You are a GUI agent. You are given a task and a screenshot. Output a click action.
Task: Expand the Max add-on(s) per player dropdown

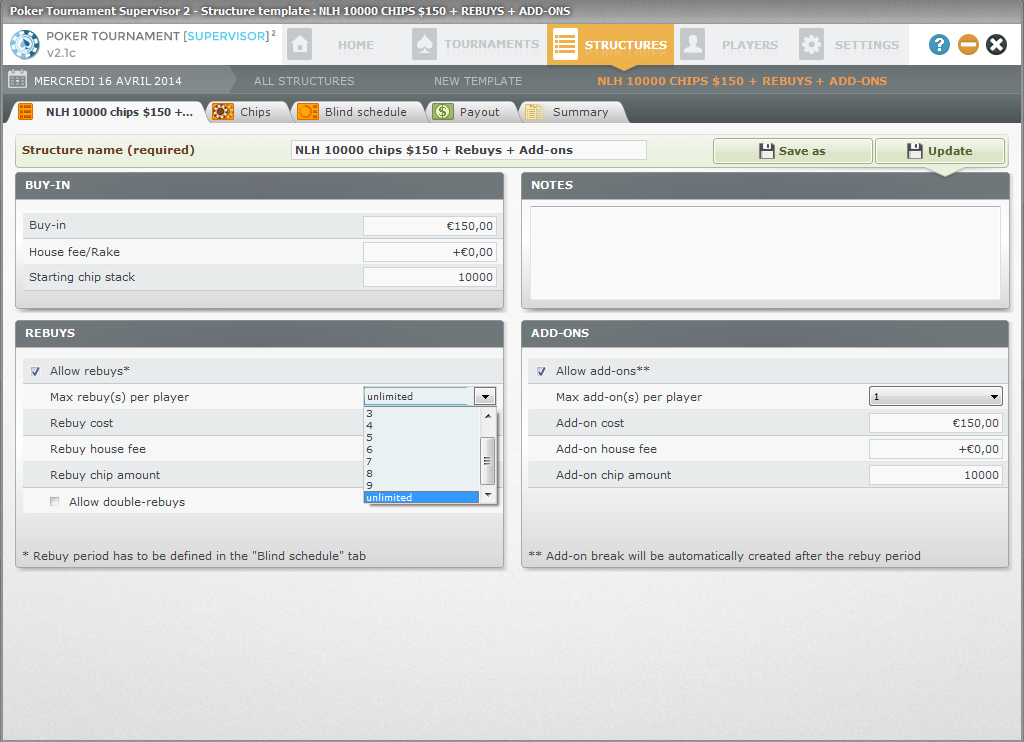(x=993, y=397)
